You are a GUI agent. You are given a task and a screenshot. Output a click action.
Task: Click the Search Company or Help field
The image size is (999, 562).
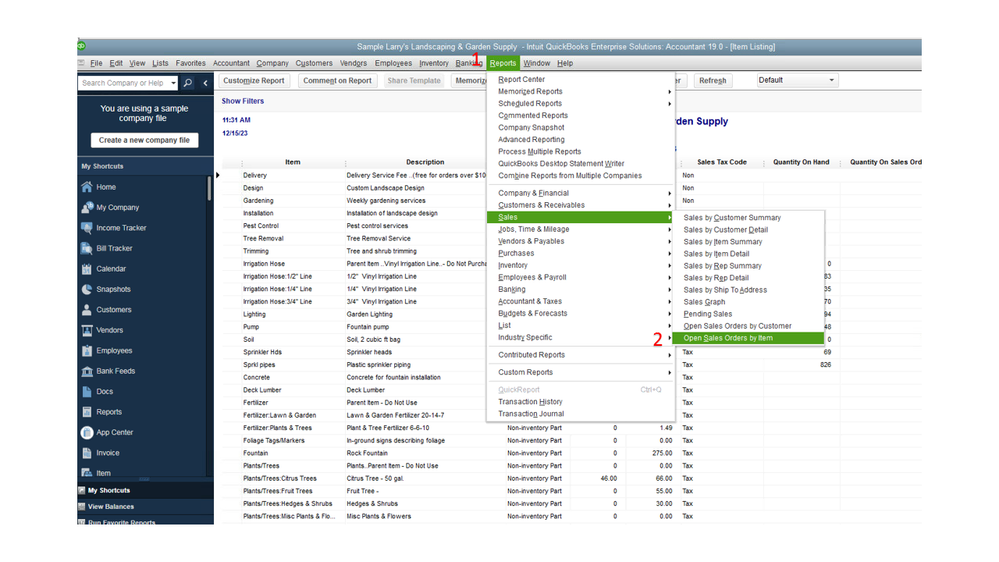(x=123, y=83)
